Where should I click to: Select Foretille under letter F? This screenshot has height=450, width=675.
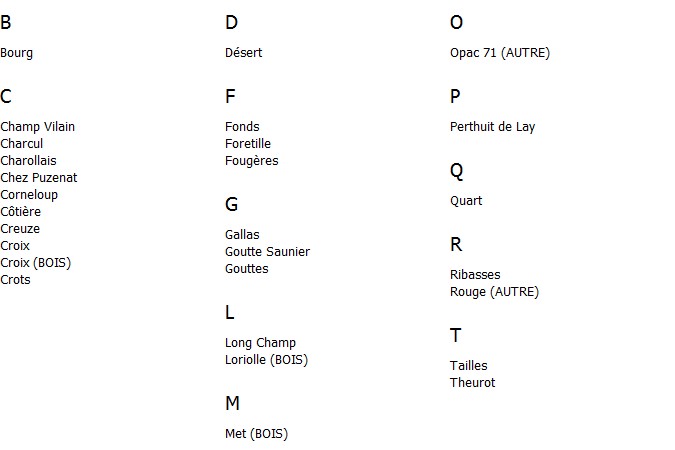(248, 143)
